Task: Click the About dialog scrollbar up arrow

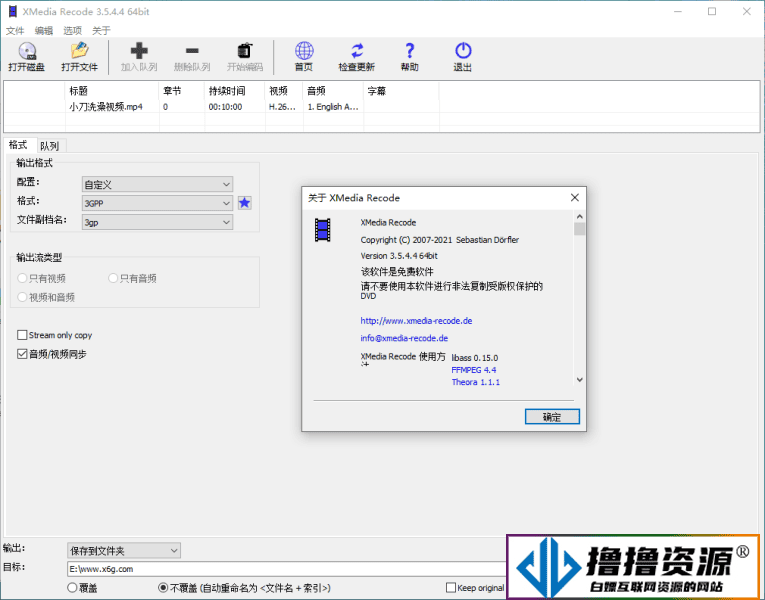Action: coord(579,216)
